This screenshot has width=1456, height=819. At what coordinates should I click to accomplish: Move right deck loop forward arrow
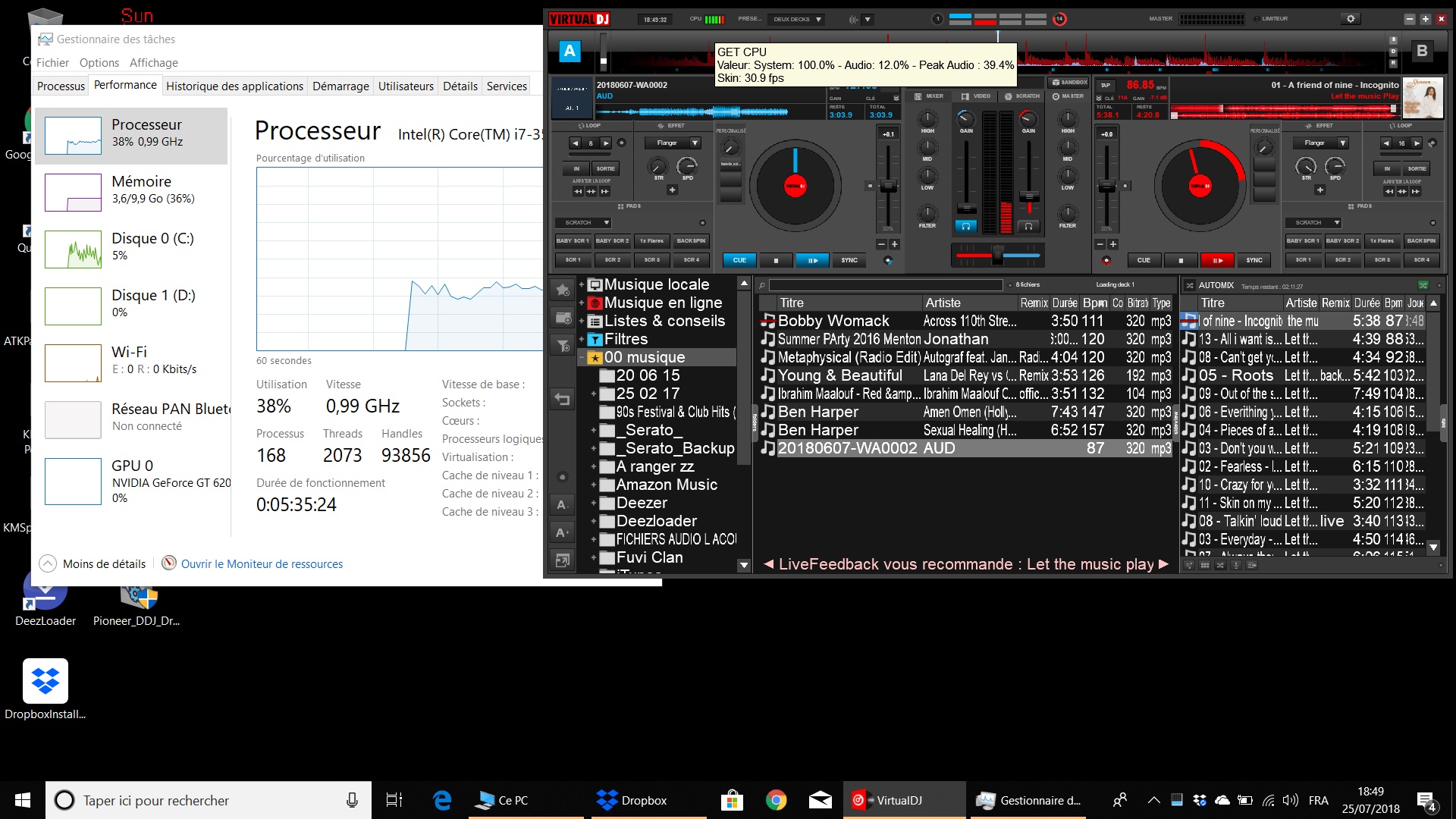pos(1415,192)
